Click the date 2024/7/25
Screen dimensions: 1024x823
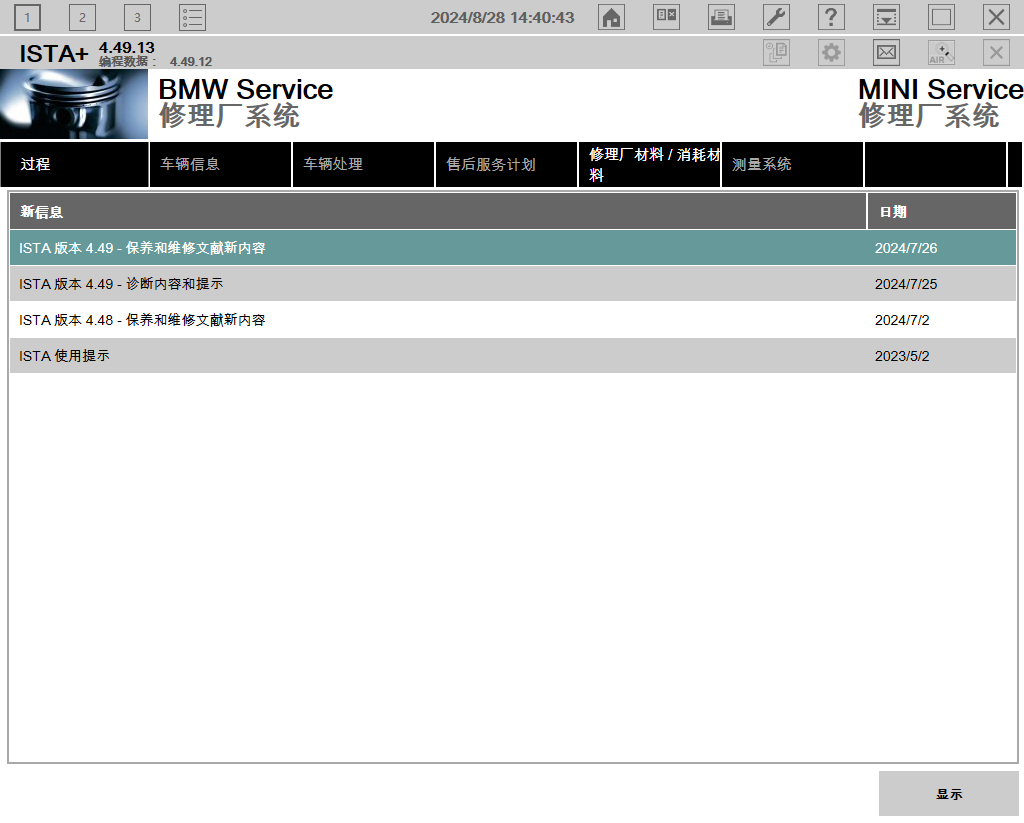[x=906, y=284]
